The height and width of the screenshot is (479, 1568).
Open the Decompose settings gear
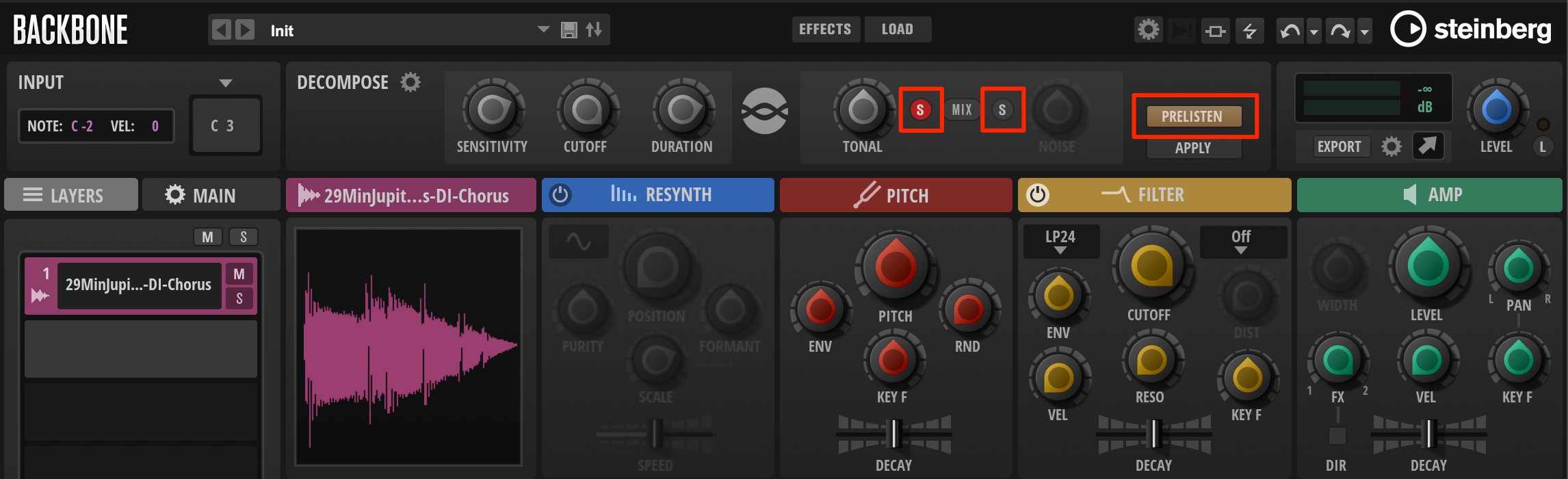pos(410,83)
